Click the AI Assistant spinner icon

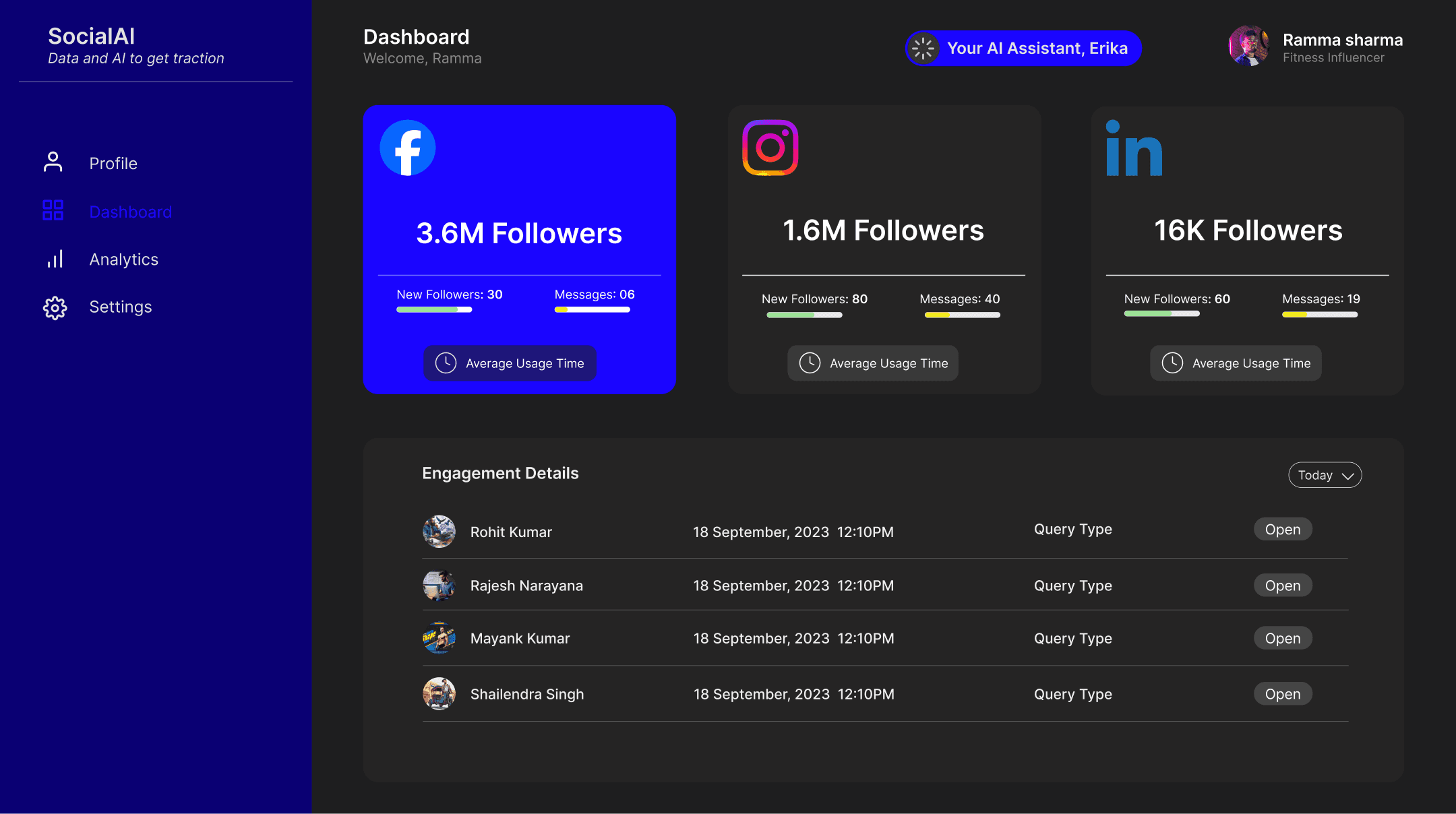pos(923,49)
